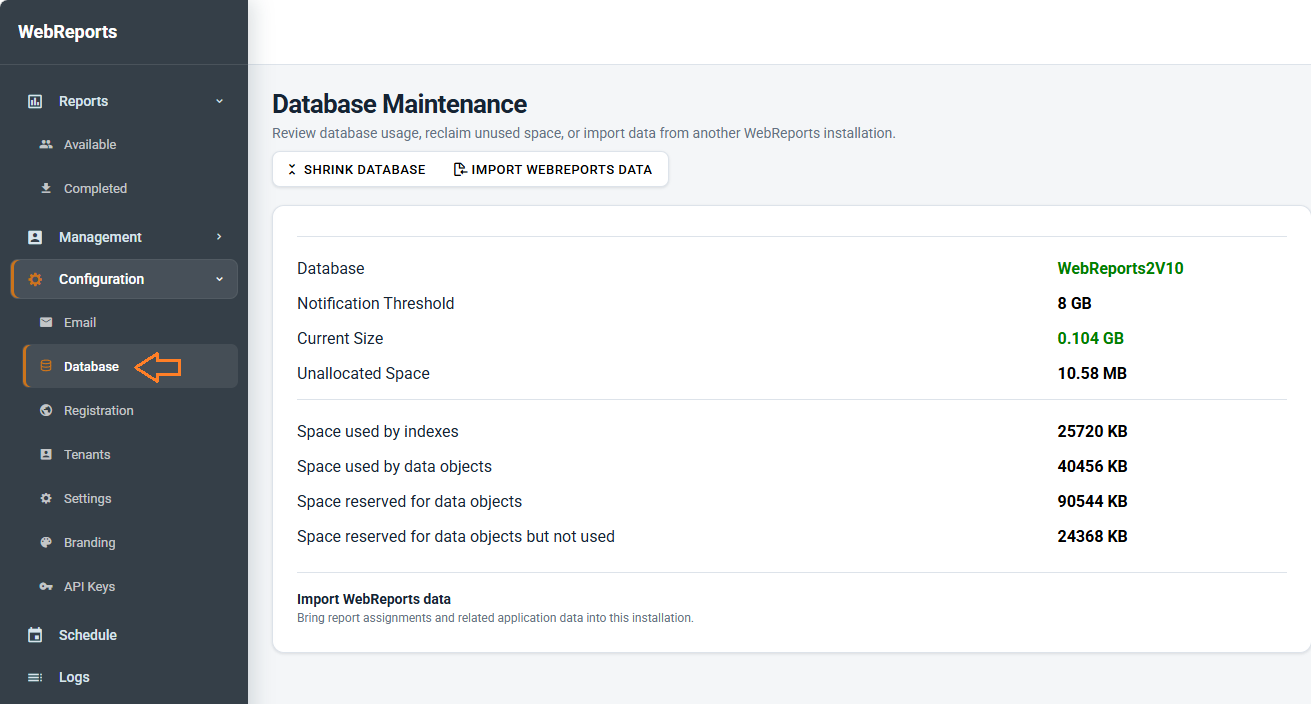The width and height of the screenshot is (1311, 704).
Task: Click the Database Maintenance heading
Action: (x=399, y=104)
